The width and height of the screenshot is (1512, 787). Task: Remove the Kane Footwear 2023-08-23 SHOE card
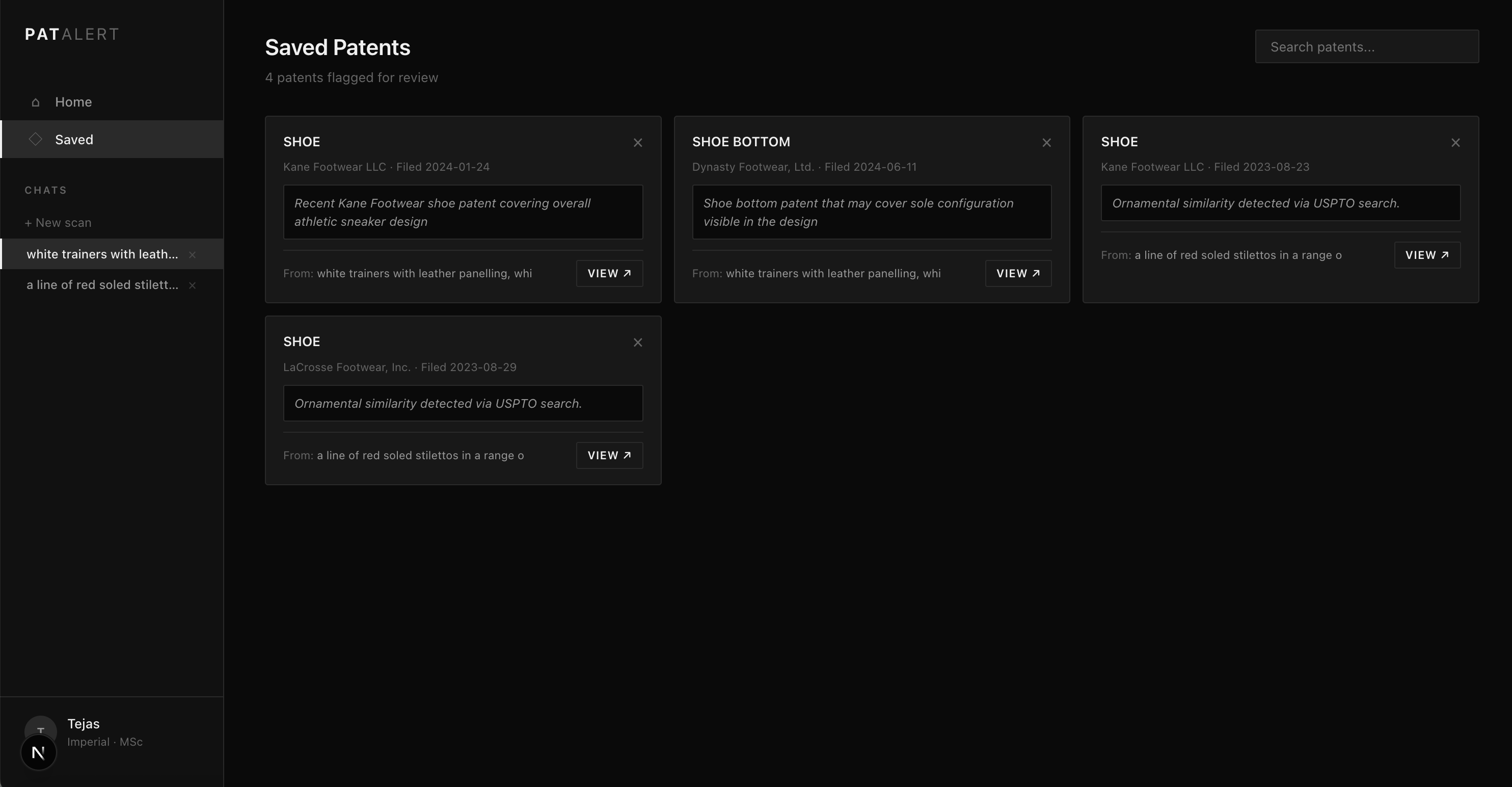(x=1455, y=143)
